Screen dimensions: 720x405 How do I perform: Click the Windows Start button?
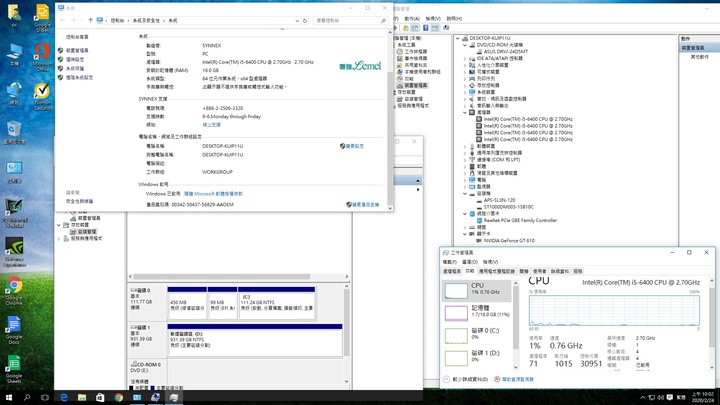pyautogui.click(x=8, y=397)
